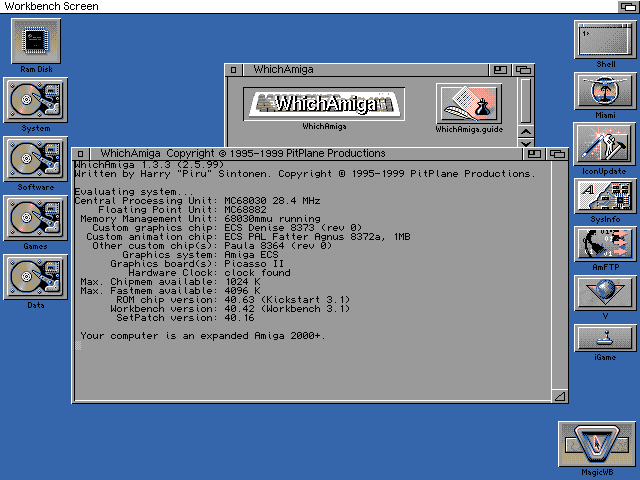Image resolution: width=640 pixels, height=480 pixels.
Task: Click the '68030mmu running' text
Action: (x=272, y=219)
